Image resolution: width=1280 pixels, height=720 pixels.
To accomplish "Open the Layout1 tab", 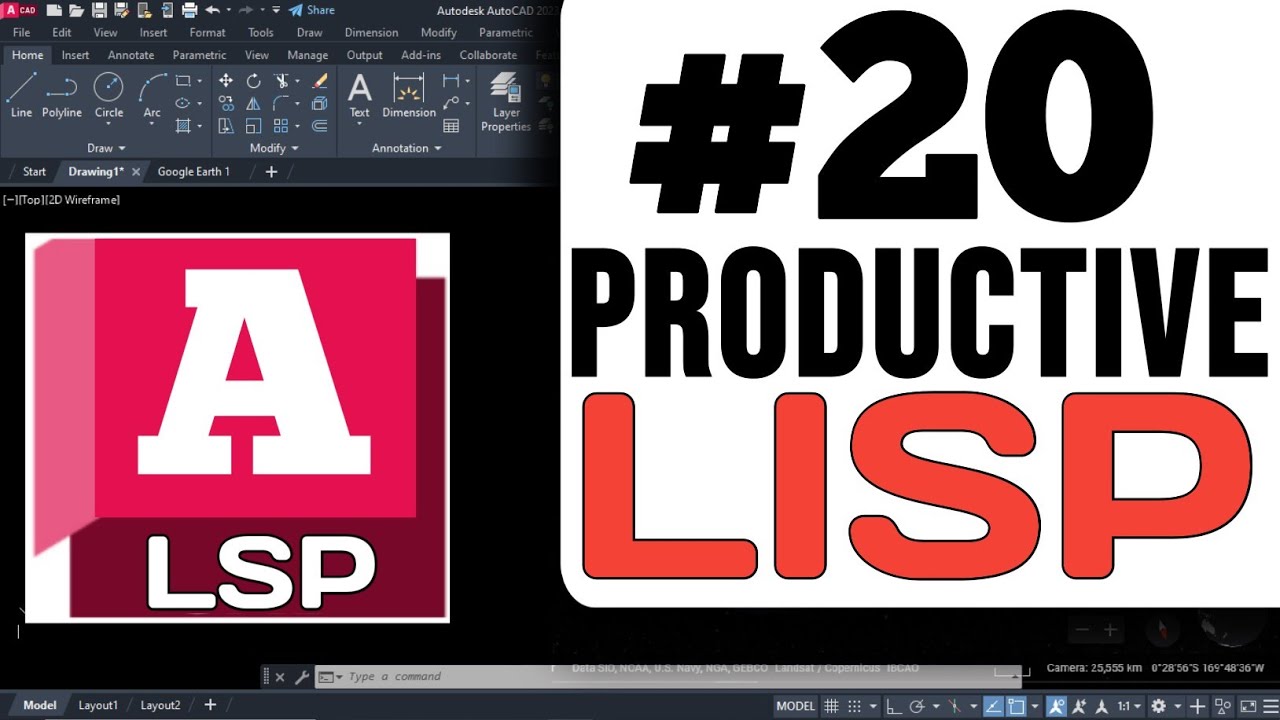I will tap(98, 705).
